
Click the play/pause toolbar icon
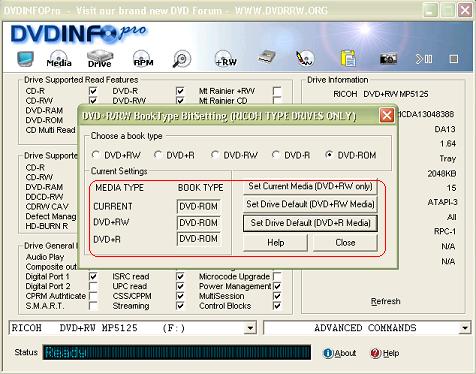coord(424,59)
